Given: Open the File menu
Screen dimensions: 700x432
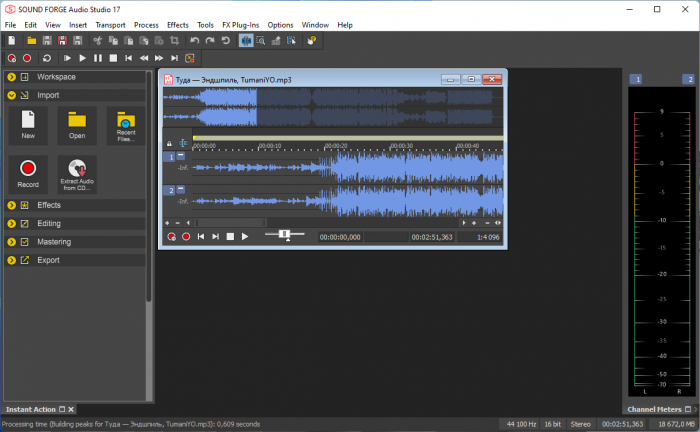Looking at the screenshot, I should click(x=10, y=25).
